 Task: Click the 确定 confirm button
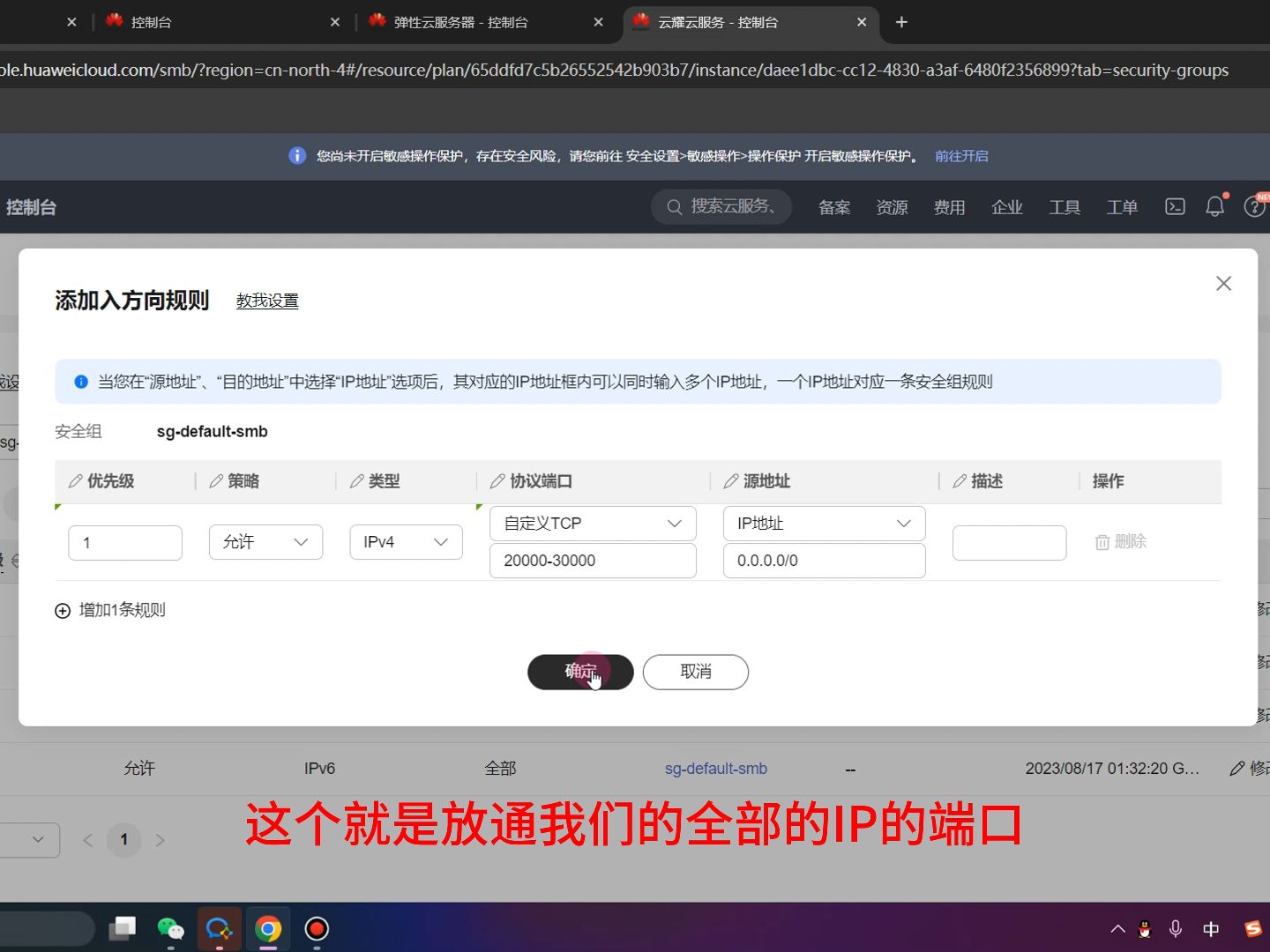(x=579, y=672)
